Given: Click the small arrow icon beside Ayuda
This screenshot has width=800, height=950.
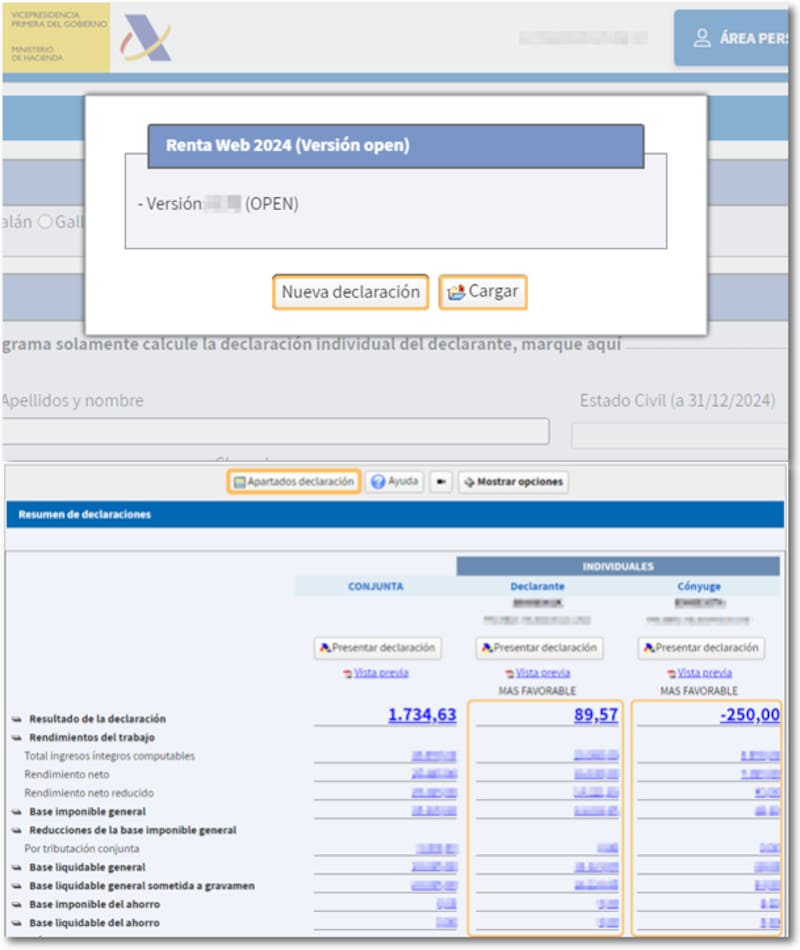Looking at the screenshot, I should point(441,482).
